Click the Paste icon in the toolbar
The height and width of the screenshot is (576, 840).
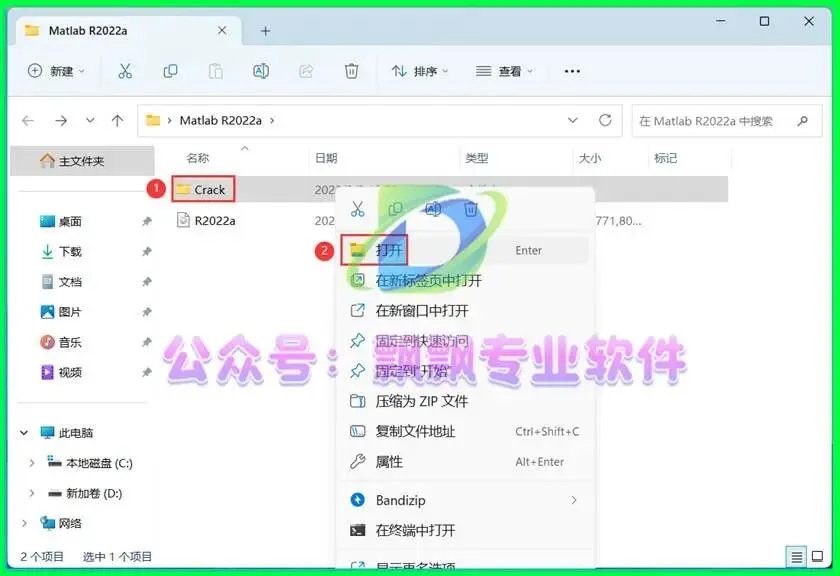click(x=215, y=71)
